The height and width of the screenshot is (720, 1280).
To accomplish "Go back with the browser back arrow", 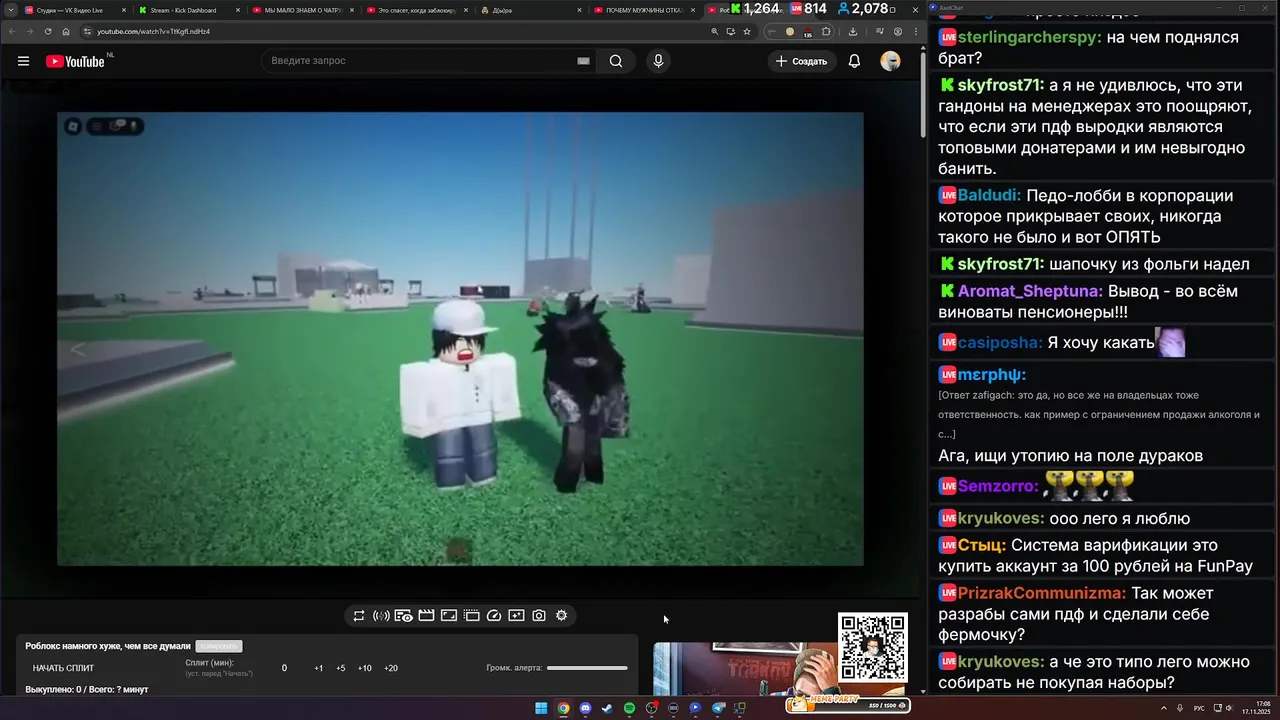I will tap(11, 31).
